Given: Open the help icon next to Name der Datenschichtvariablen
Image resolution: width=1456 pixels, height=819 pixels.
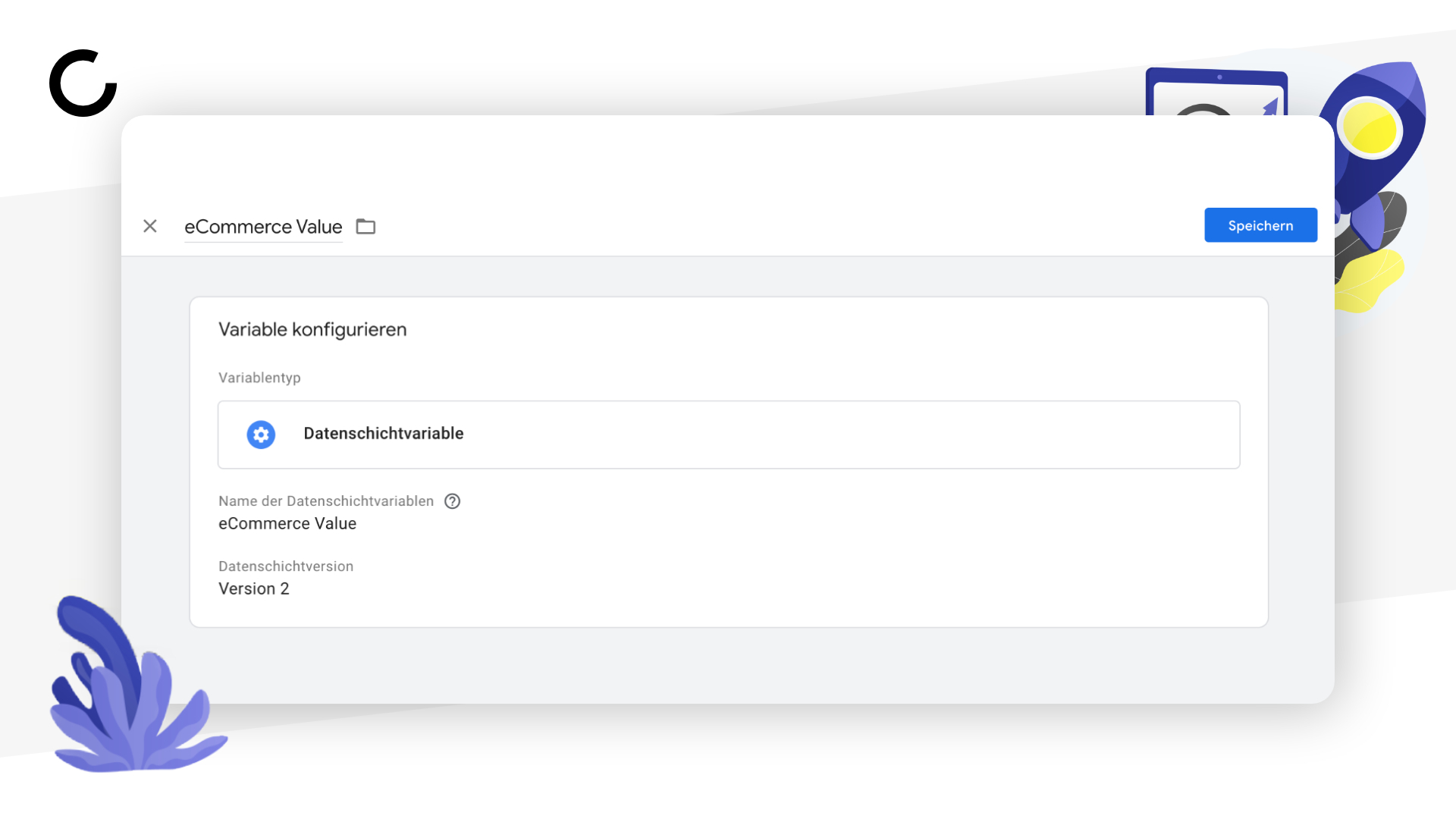Looking at the screenshot, I should pos(452,501).
